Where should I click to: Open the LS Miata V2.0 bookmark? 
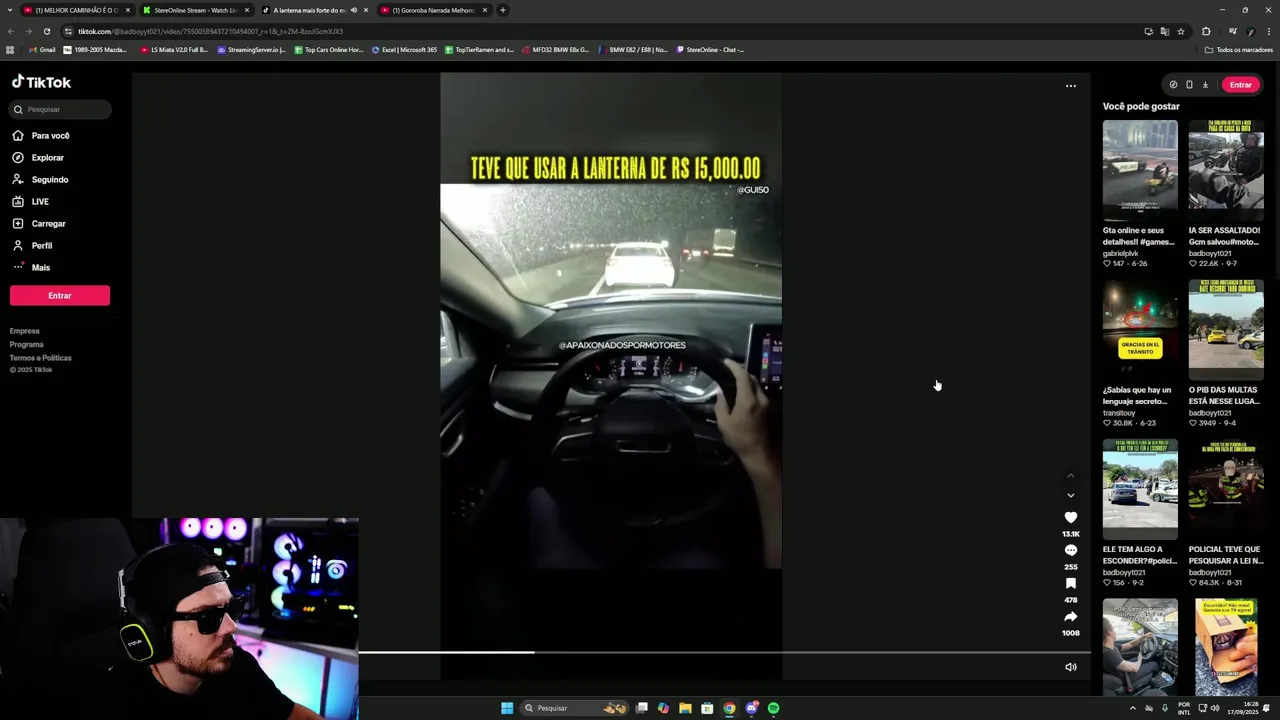pos(174,49)
